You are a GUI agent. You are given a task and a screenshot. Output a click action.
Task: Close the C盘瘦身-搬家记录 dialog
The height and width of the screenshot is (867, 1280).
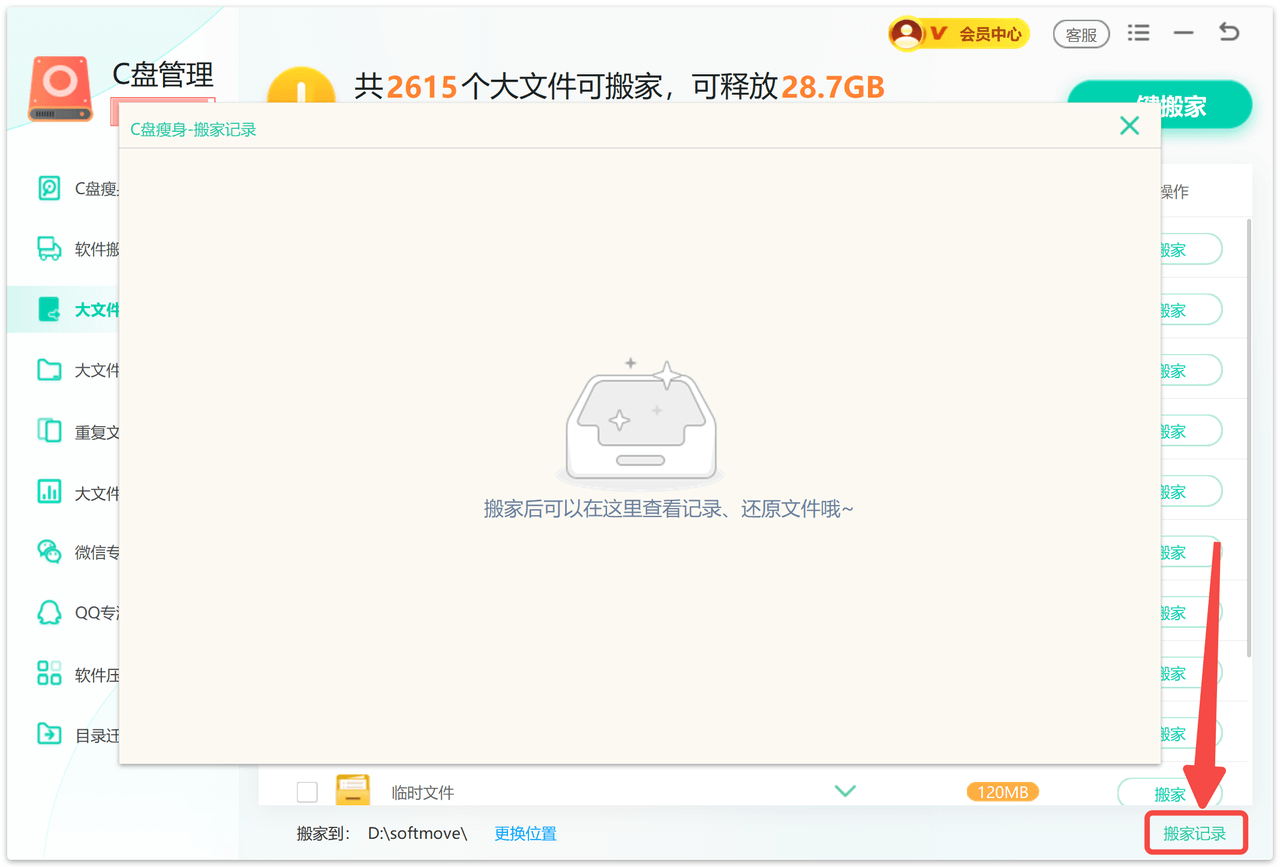[1129, 126]
